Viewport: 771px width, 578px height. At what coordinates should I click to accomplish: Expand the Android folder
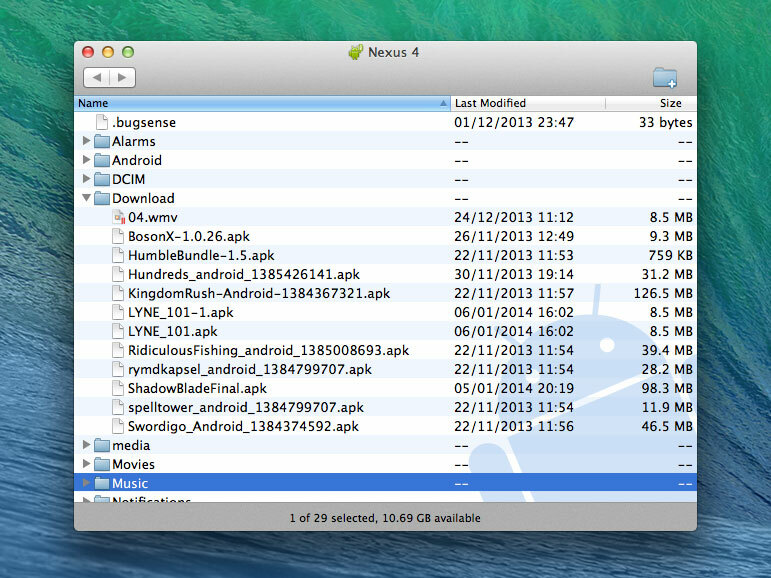pyautogui.click(x=86, y=160)
